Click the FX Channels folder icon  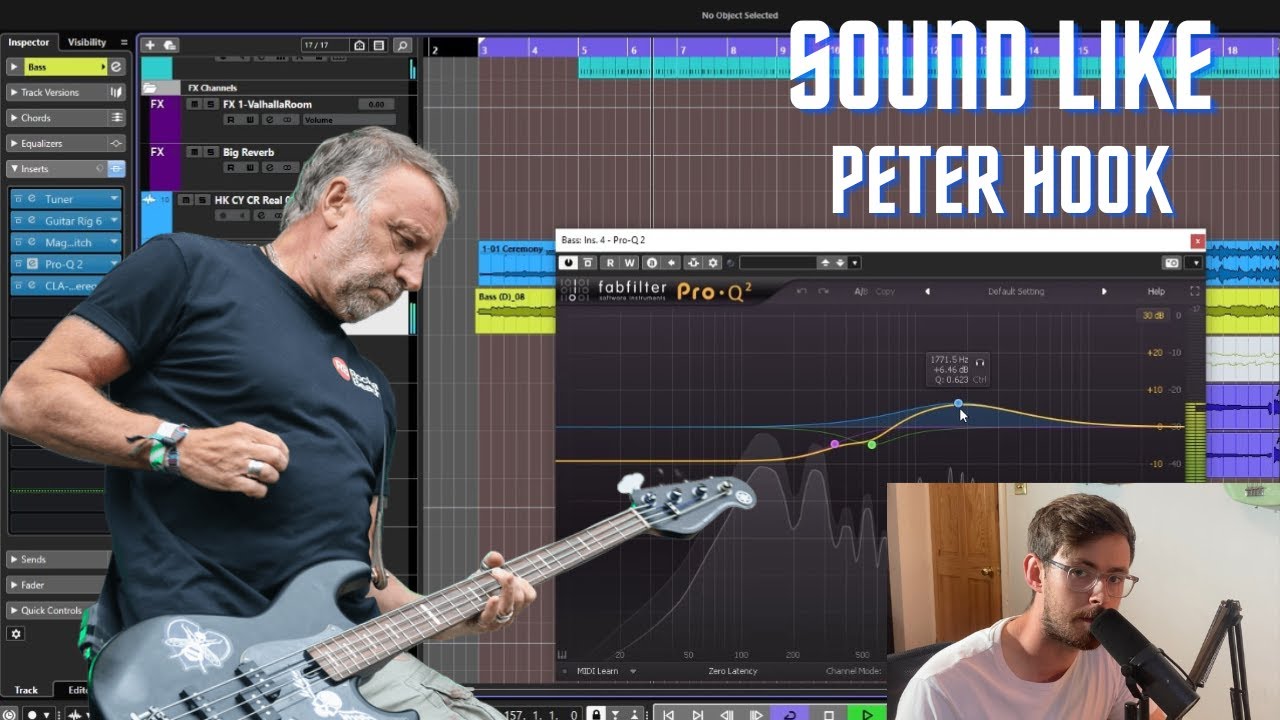point(149,88)
